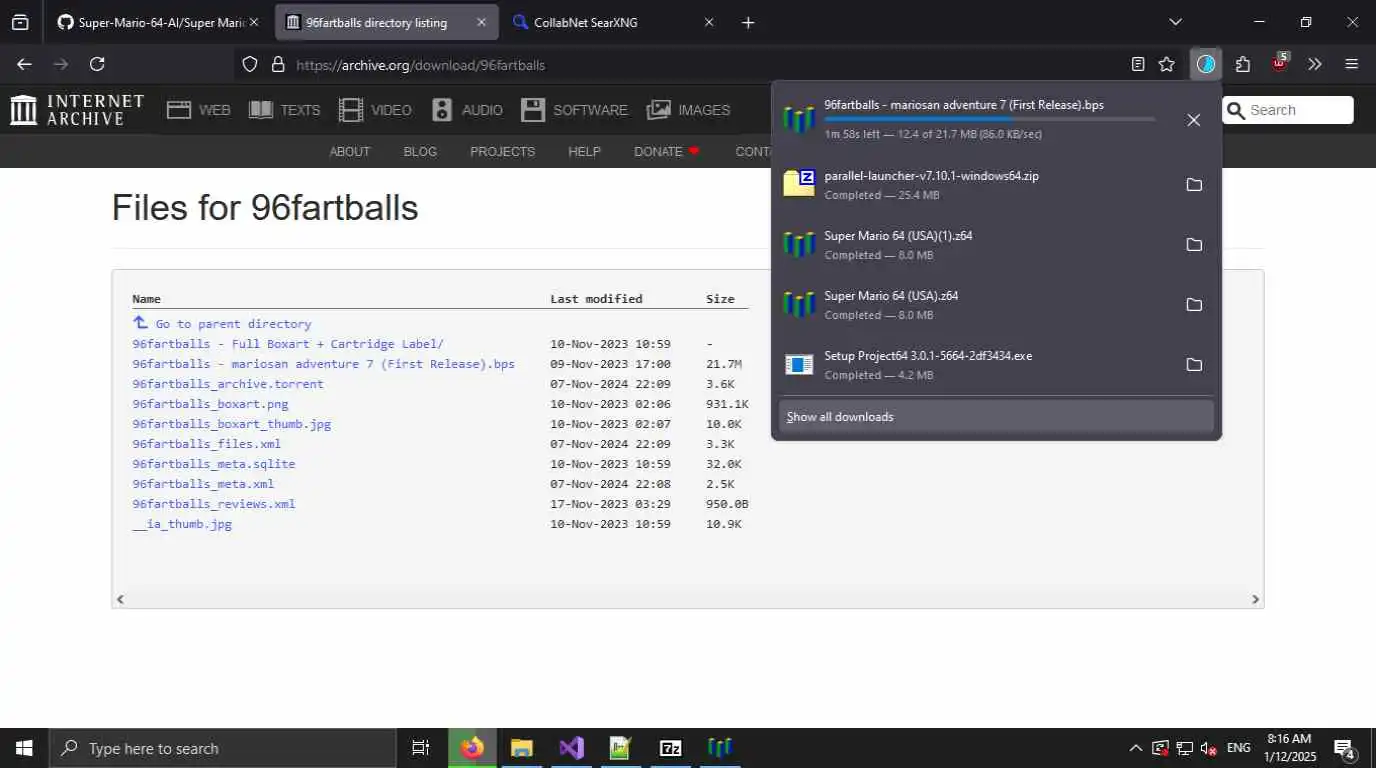Screen dimensions: 1376x768
Task: Open the WEB section of Internet Archive
Action: tap(199, 110)
